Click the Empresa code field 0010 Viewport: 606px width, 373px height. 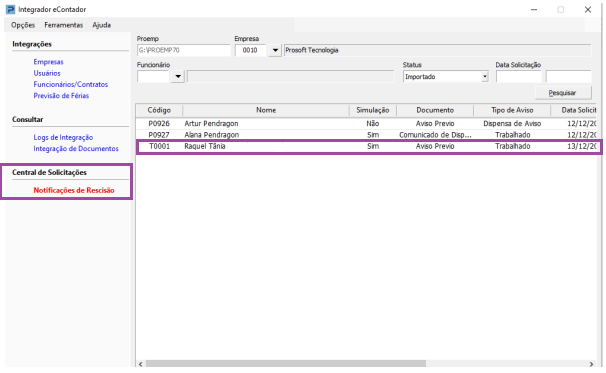(250, 50)
